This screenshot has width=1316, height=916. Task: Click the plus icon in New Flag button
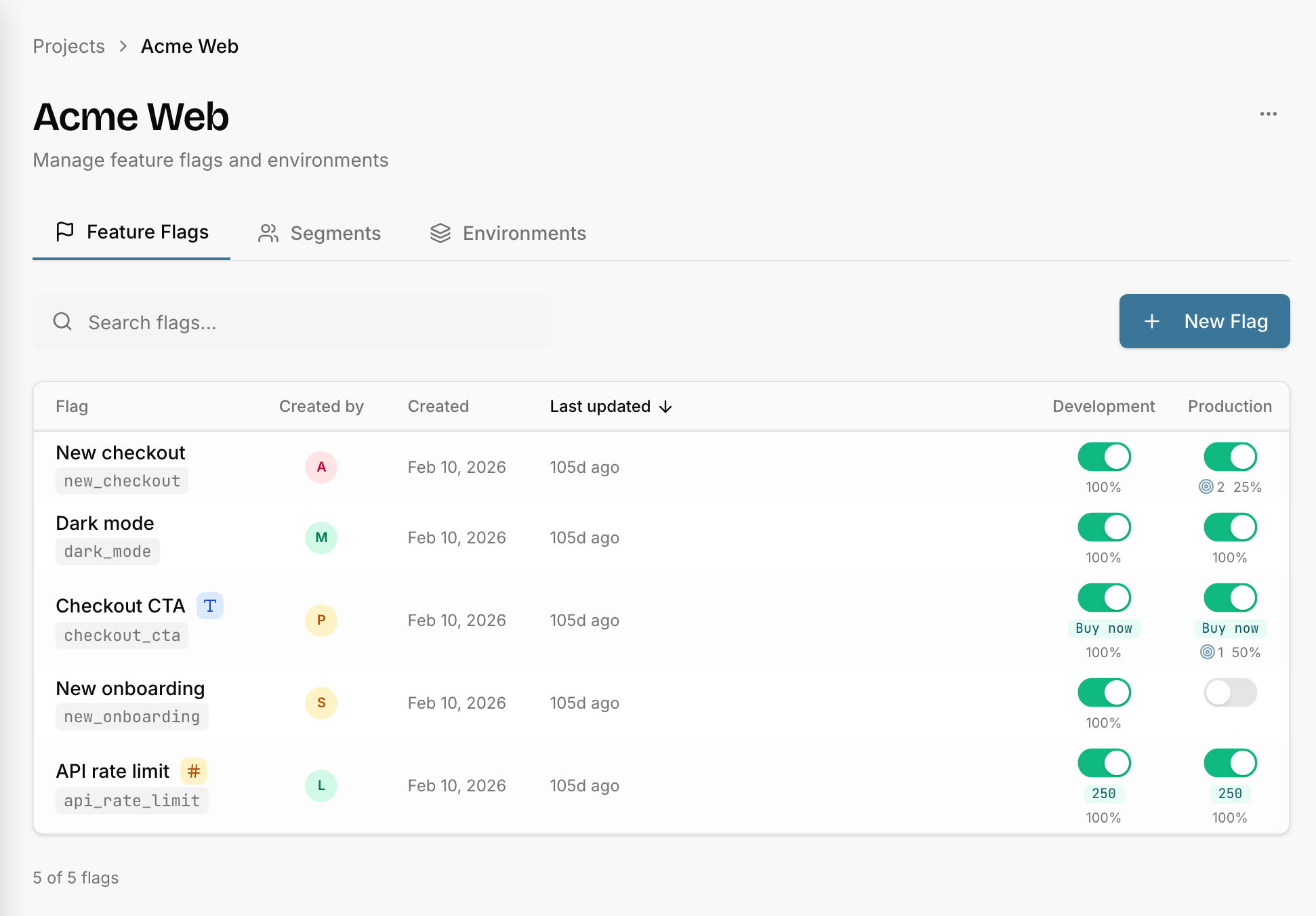1152,321
